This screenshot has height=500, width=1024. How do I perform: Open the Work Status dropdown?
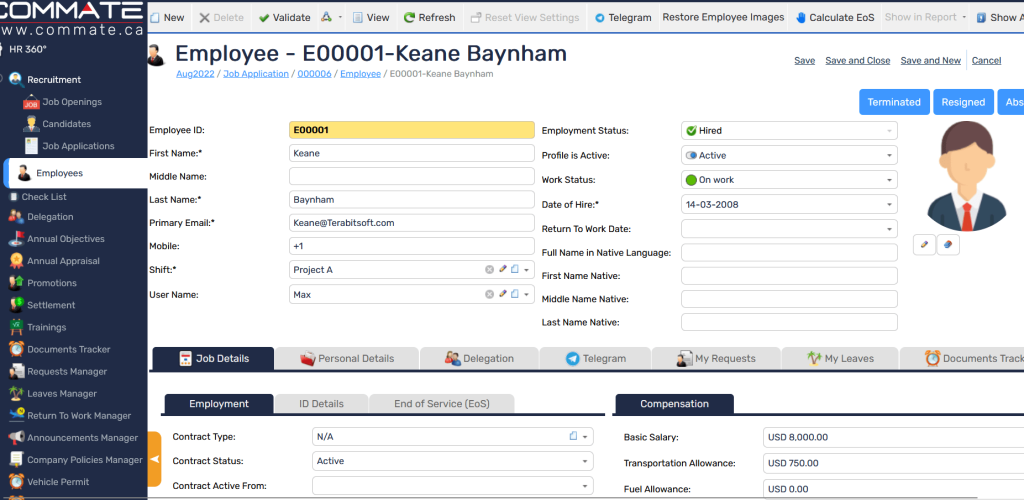(x=889, y=180)
